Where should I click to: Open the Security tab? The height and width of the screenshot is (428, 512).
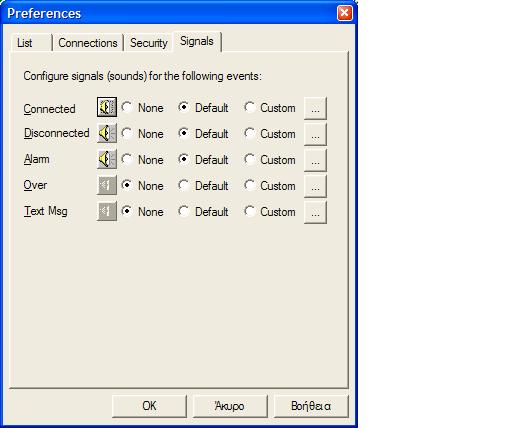click(x=149, y=43)
